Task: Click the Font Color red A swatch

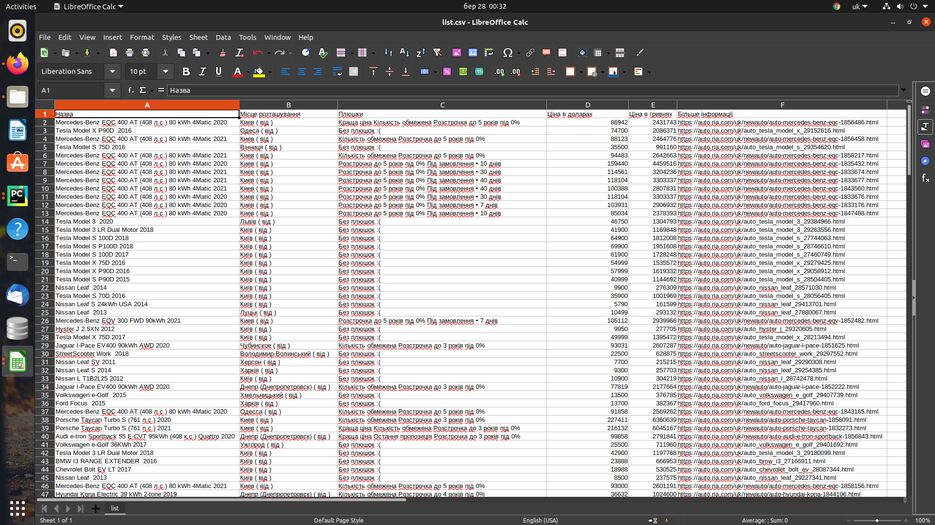Action: click(x=237, y=72)
